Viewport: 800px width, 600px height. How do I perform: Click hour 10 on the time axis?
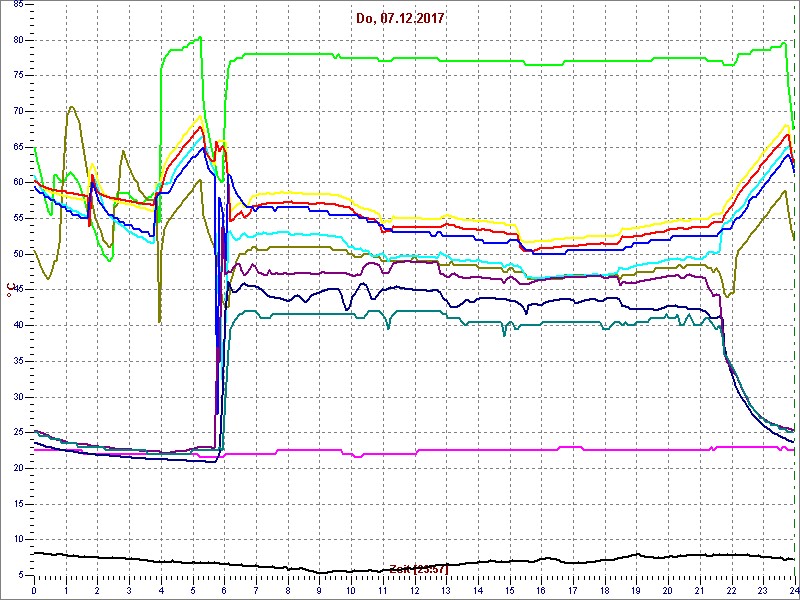click(351, 590)
